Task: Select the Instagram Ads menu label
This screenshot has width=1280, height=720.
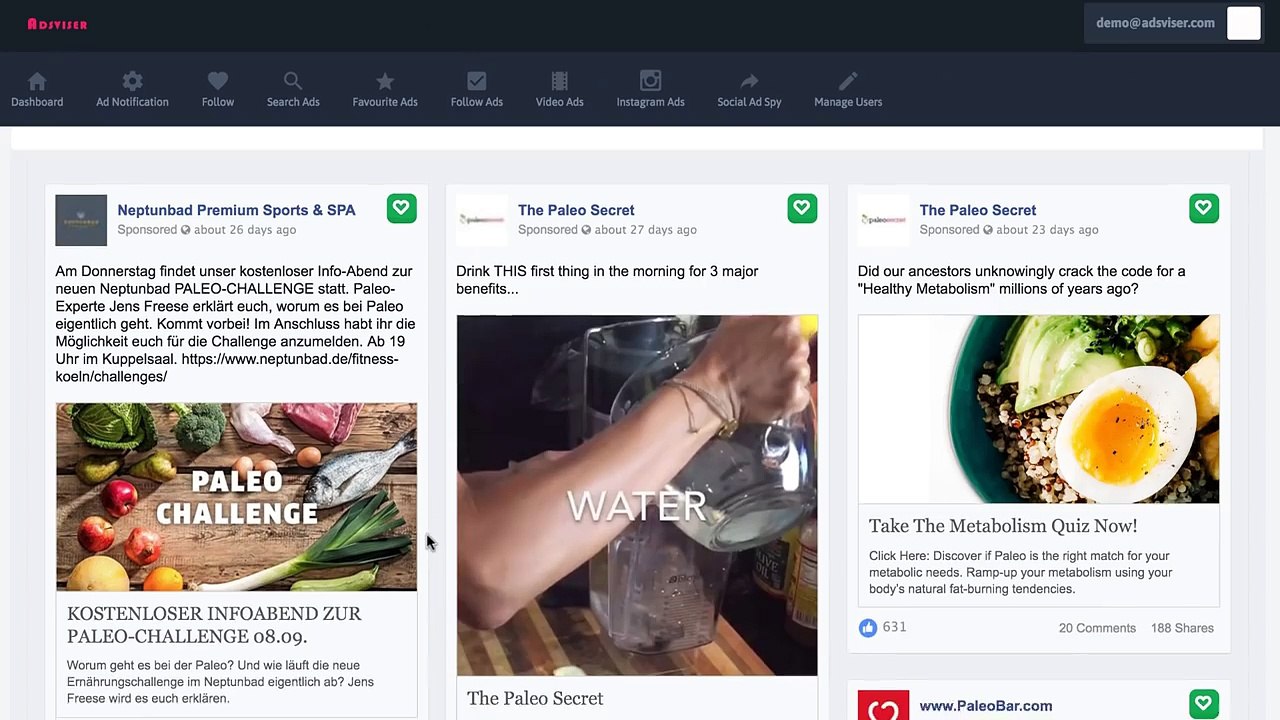Action: [651, 102]
